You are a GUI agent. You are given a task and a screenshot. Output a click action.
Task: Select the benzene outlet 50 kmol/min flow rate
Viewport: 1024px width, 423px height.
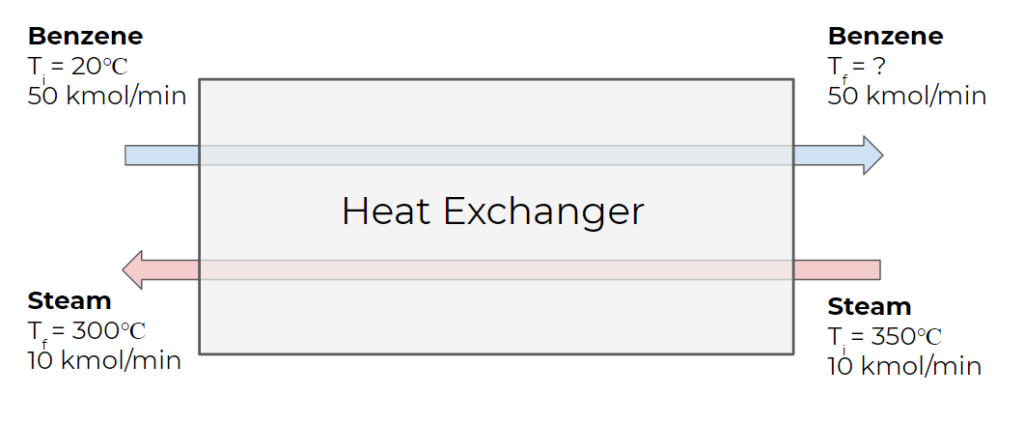[907, 96]
